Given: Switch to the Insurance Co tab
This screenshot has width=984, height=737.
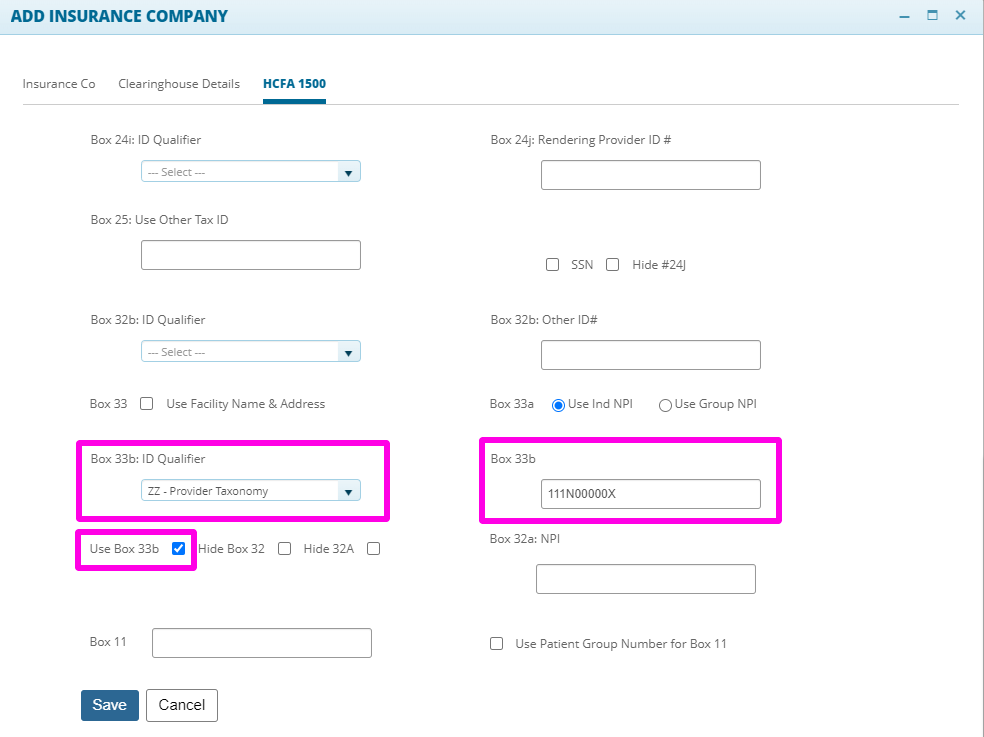Looking at the screenshot, I should click(59, 84).
